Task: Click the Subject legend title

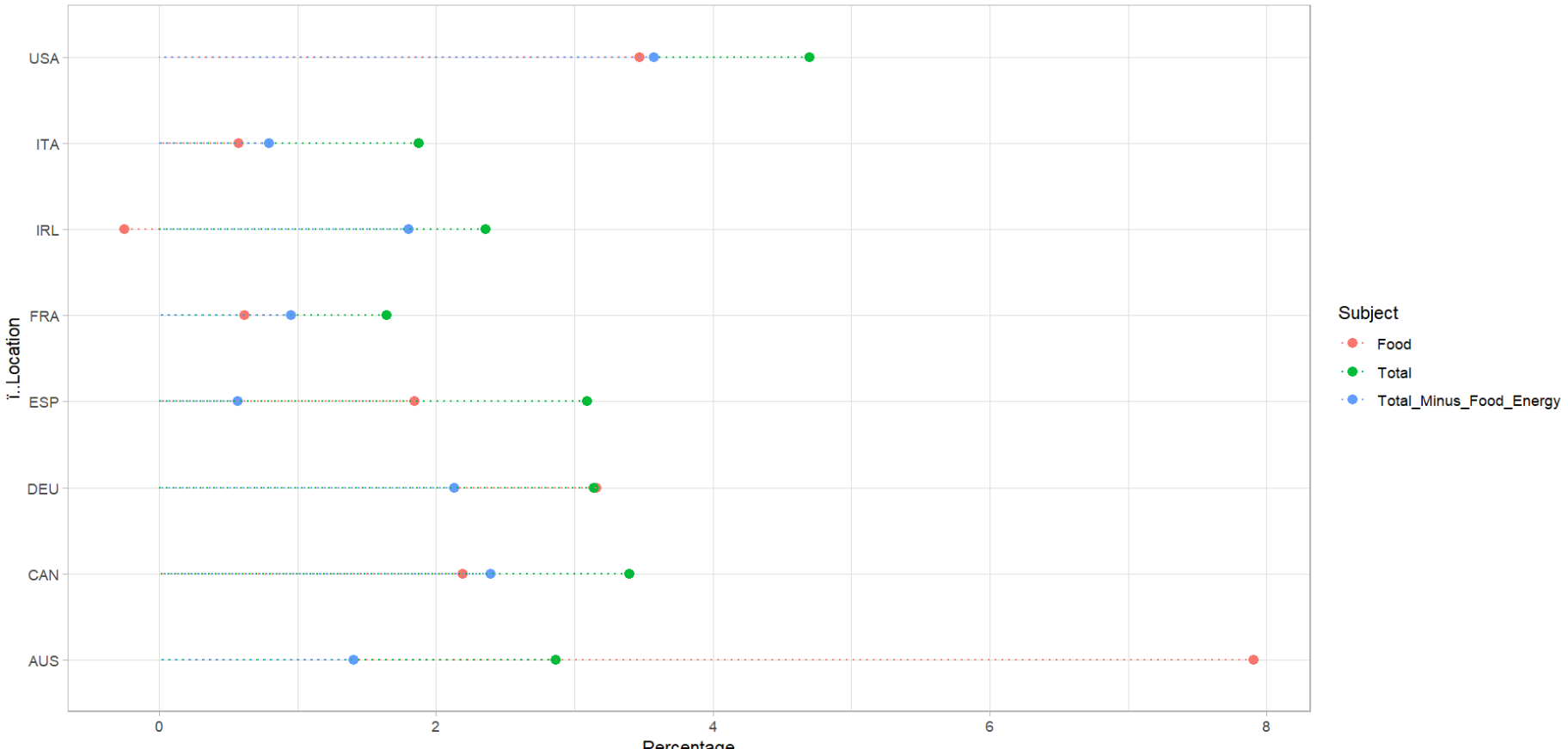Action: (x=1368, y=313)
